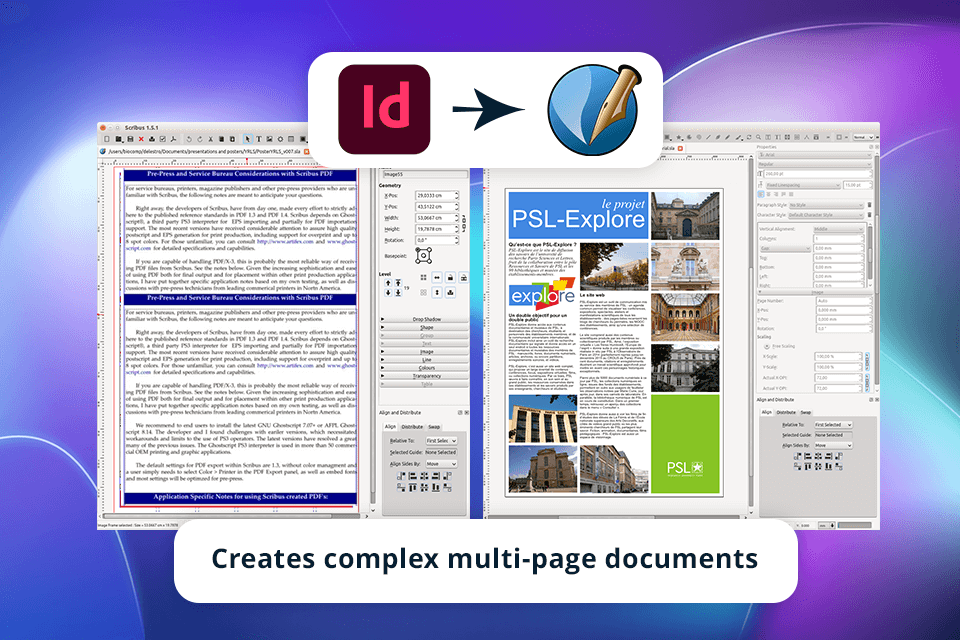
Task: Click Paste icon in left Scribus toolbar
Action: coord(232,140)
